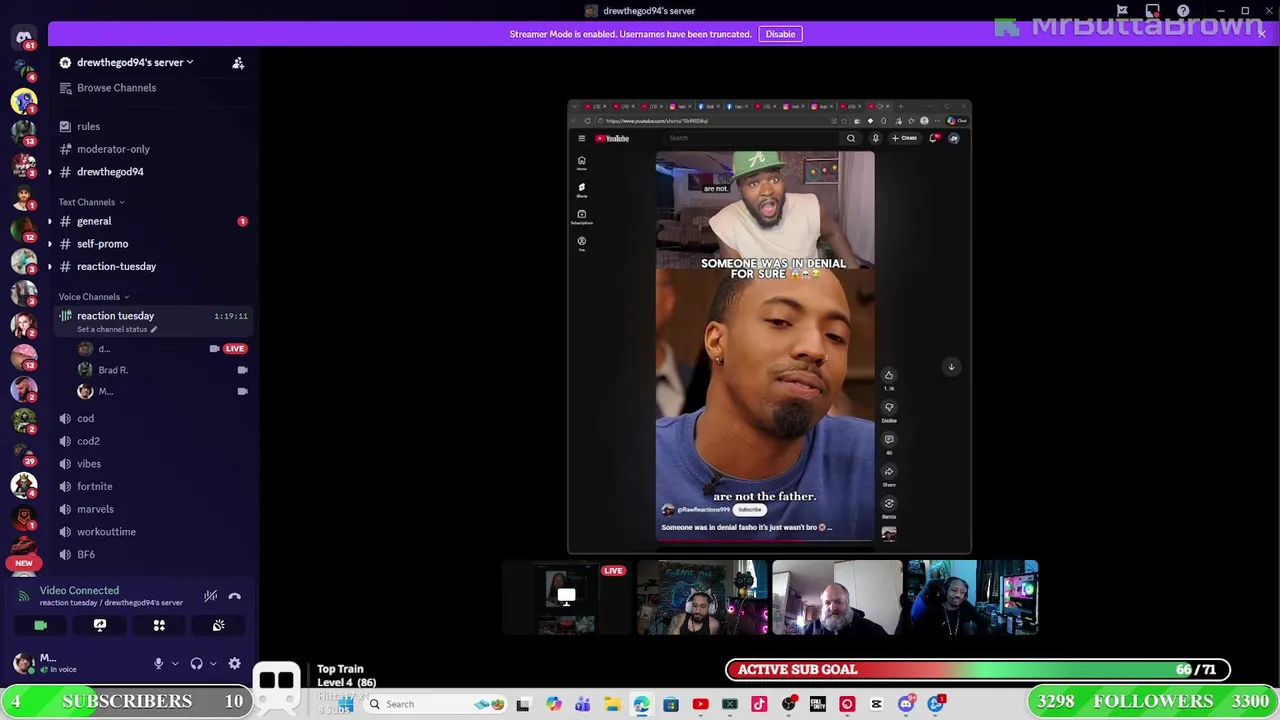1280x720 pixels.
Task: Click the stream's scroll down arrow
Action: coord(951,367)
